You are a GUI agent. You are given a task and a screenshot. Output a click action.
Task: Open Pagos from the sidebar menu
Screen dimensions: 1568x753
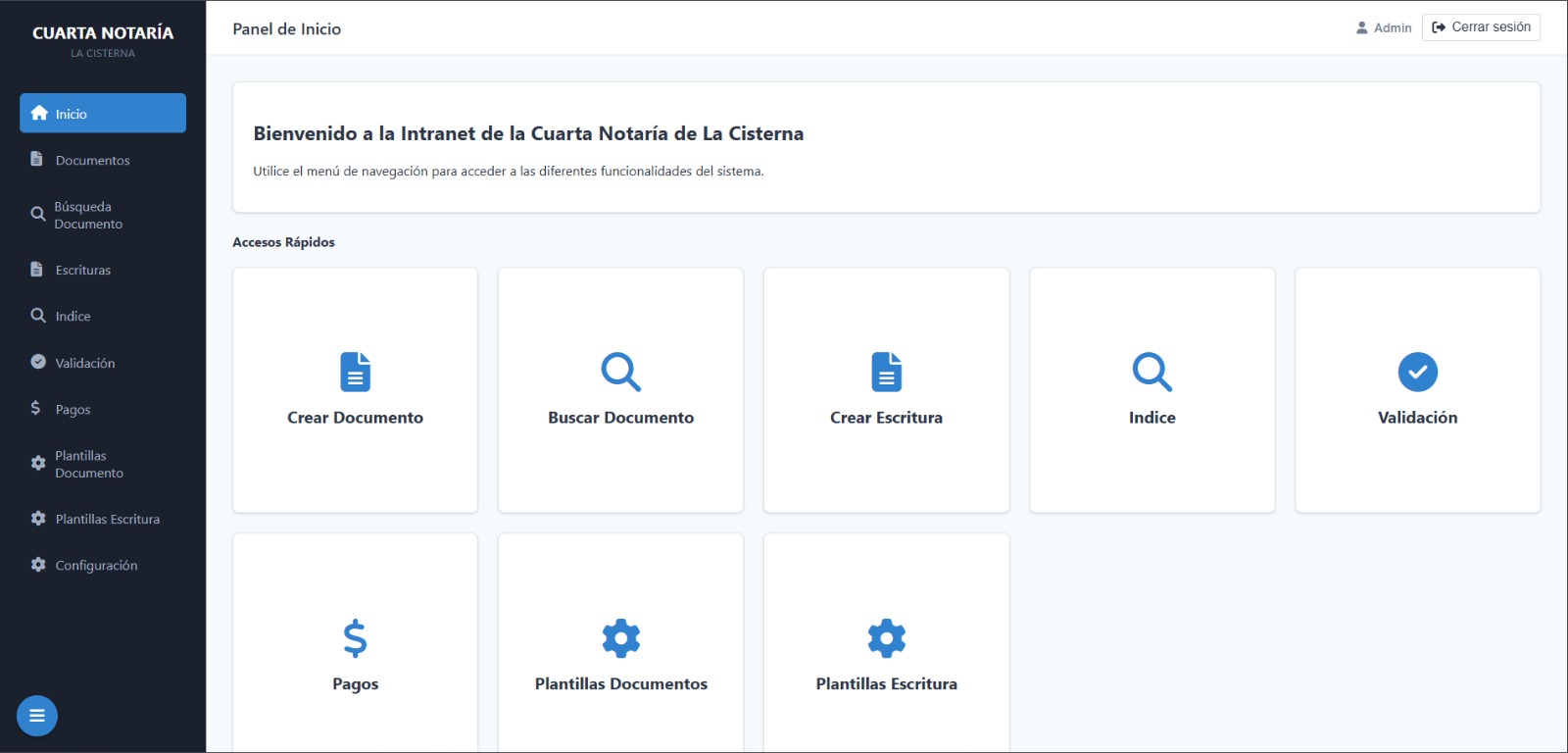pyautogui.click(x=73, y=409)
